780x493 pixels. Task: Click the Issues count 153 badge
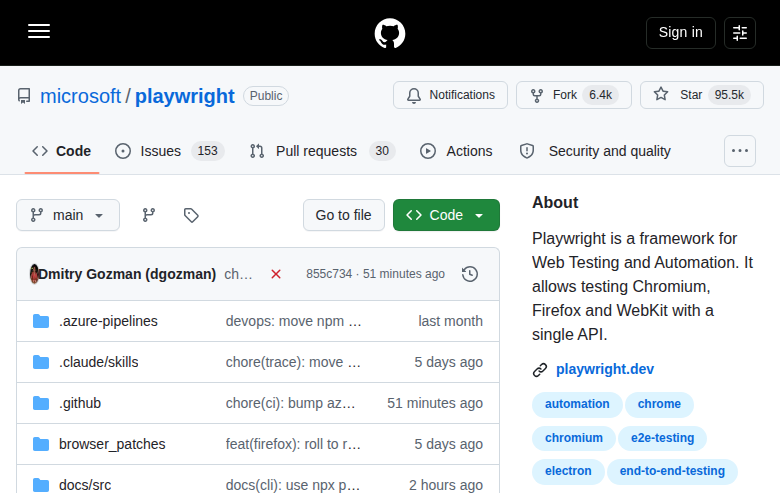207,151
